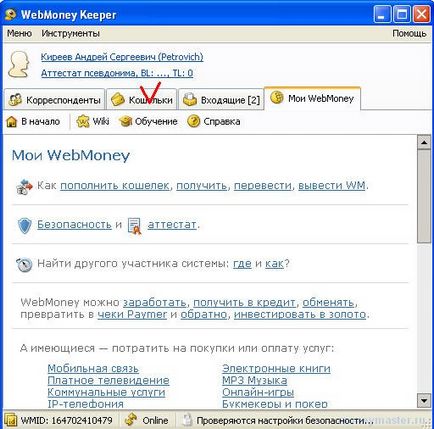Open the Киреев Андрей Сергеевич profile link
Viewport: 434px width, 429px height.
122,57
